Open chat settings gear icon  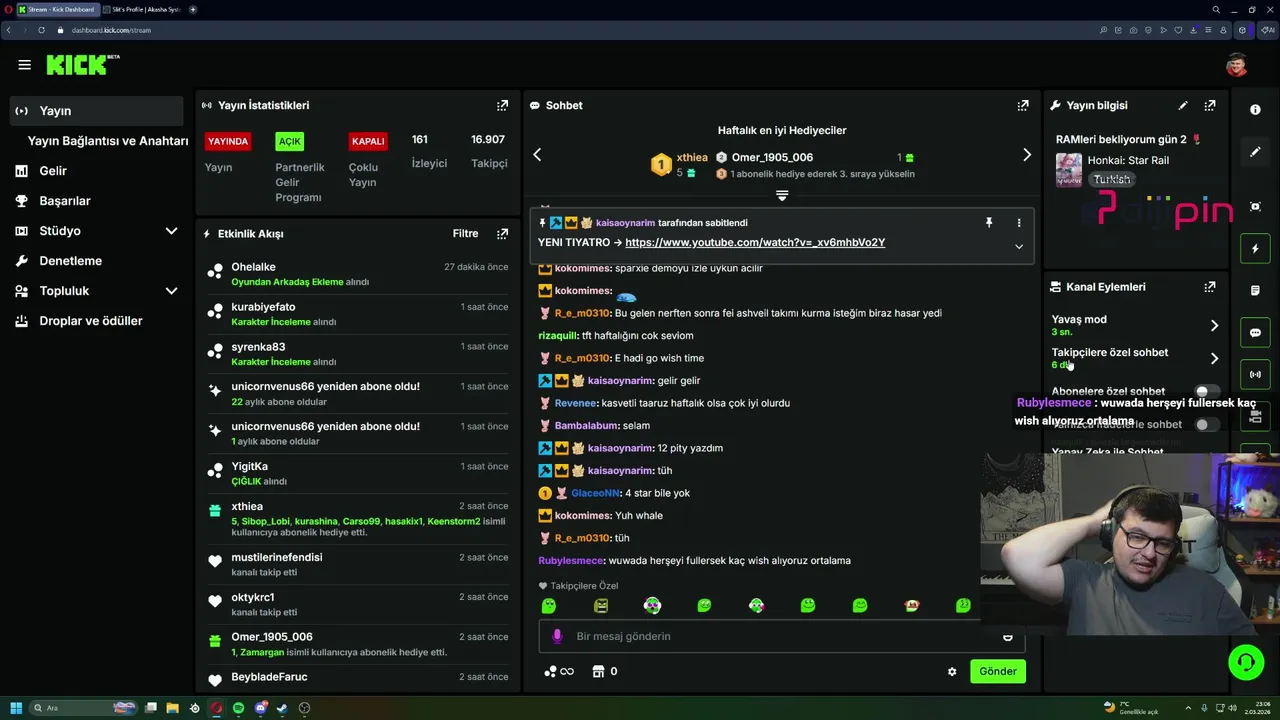click(952, 672)
